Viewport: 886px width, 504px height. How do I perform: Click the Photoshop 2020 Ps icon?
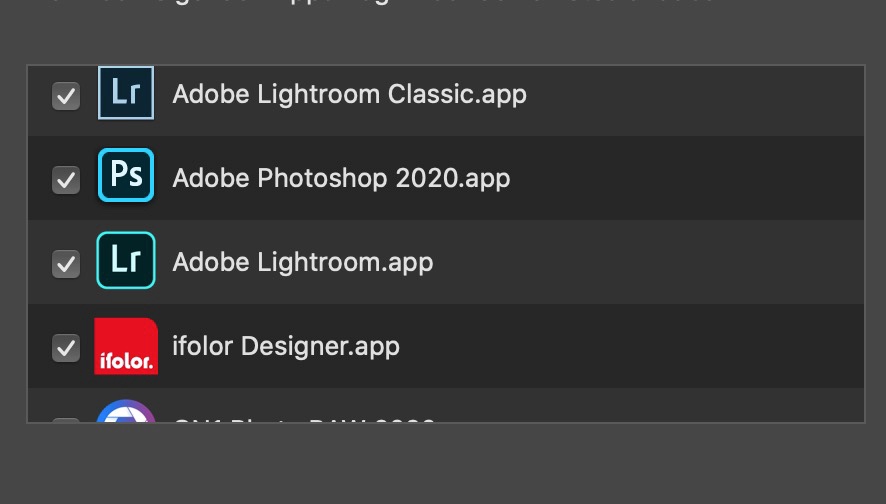click(x=126, y=176)
